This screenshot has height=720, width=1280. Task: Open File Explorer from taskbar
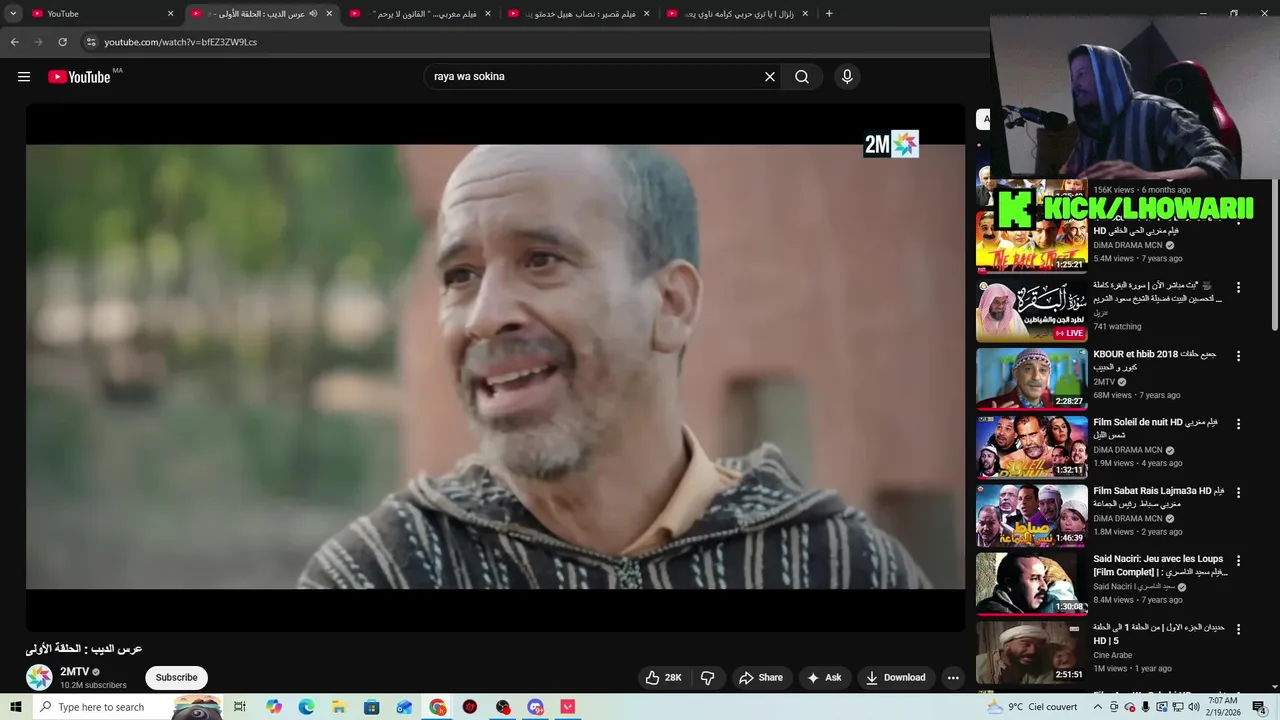pos(338,707)
